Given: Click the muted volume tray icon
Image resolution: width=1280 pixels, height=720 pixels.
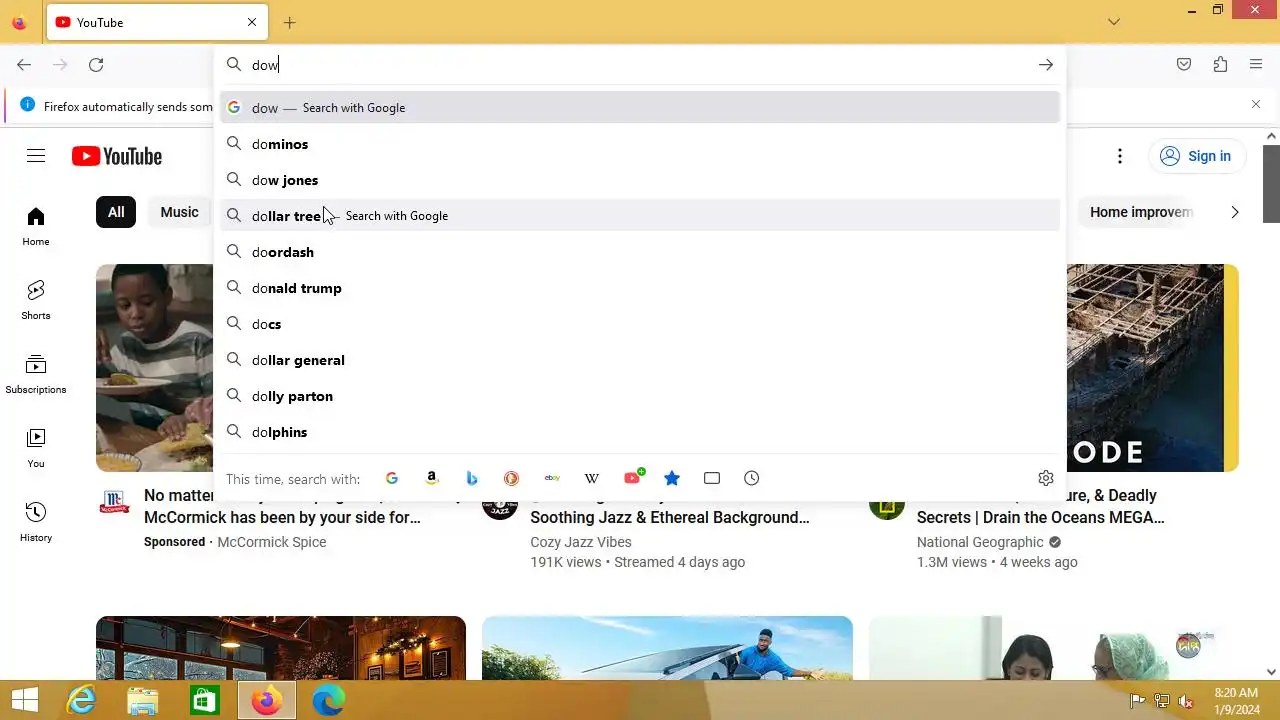Looking at the screenshot, I should coord(1186,701).
